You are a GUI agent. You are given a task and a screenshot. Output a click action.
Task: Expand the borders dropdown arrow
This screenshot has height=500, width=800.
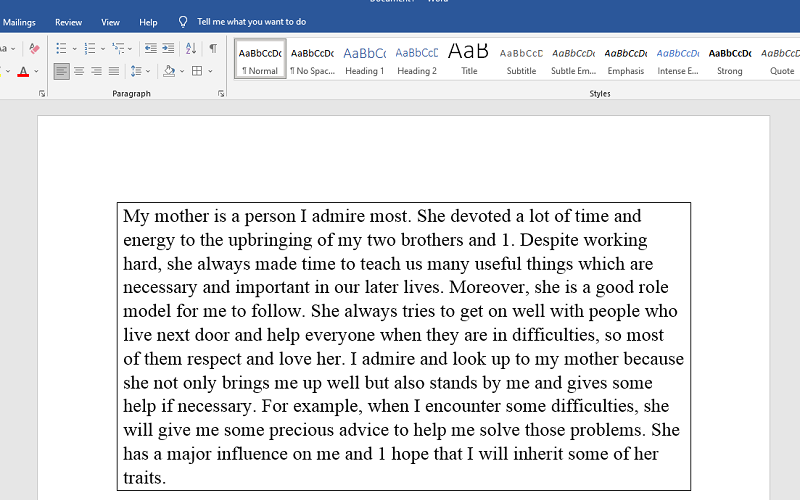[209, 71]
